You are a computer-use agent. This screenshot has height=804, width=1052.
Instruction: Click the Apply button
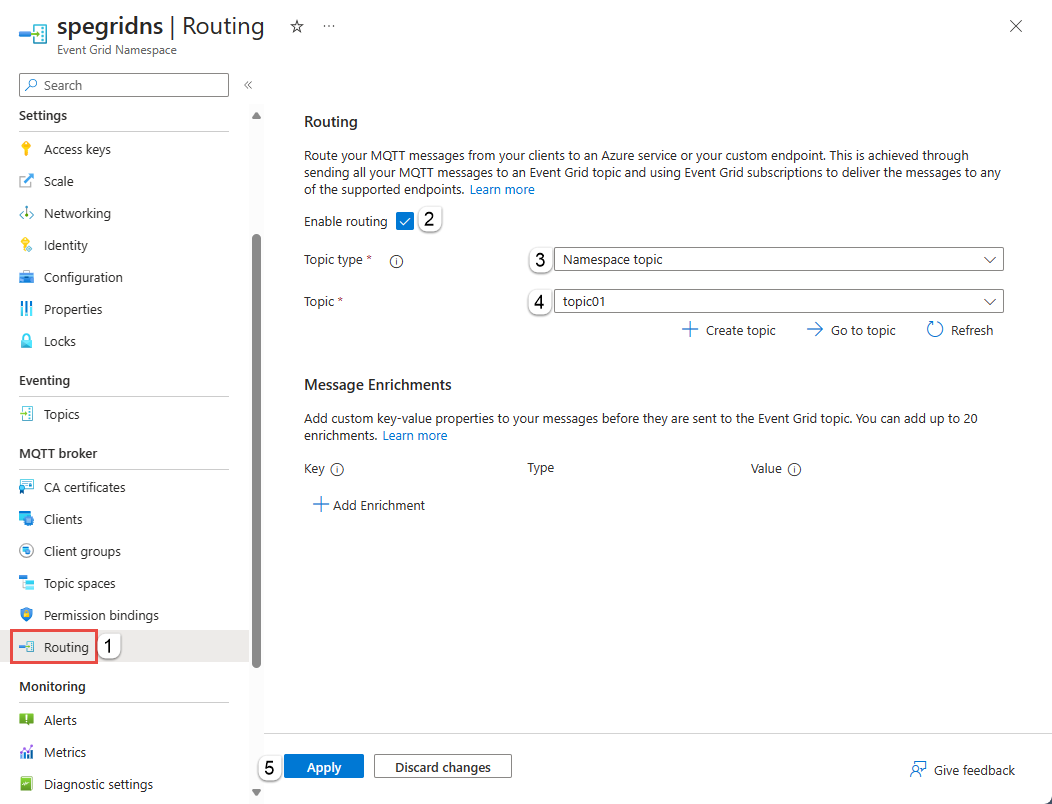pos(324,766)
